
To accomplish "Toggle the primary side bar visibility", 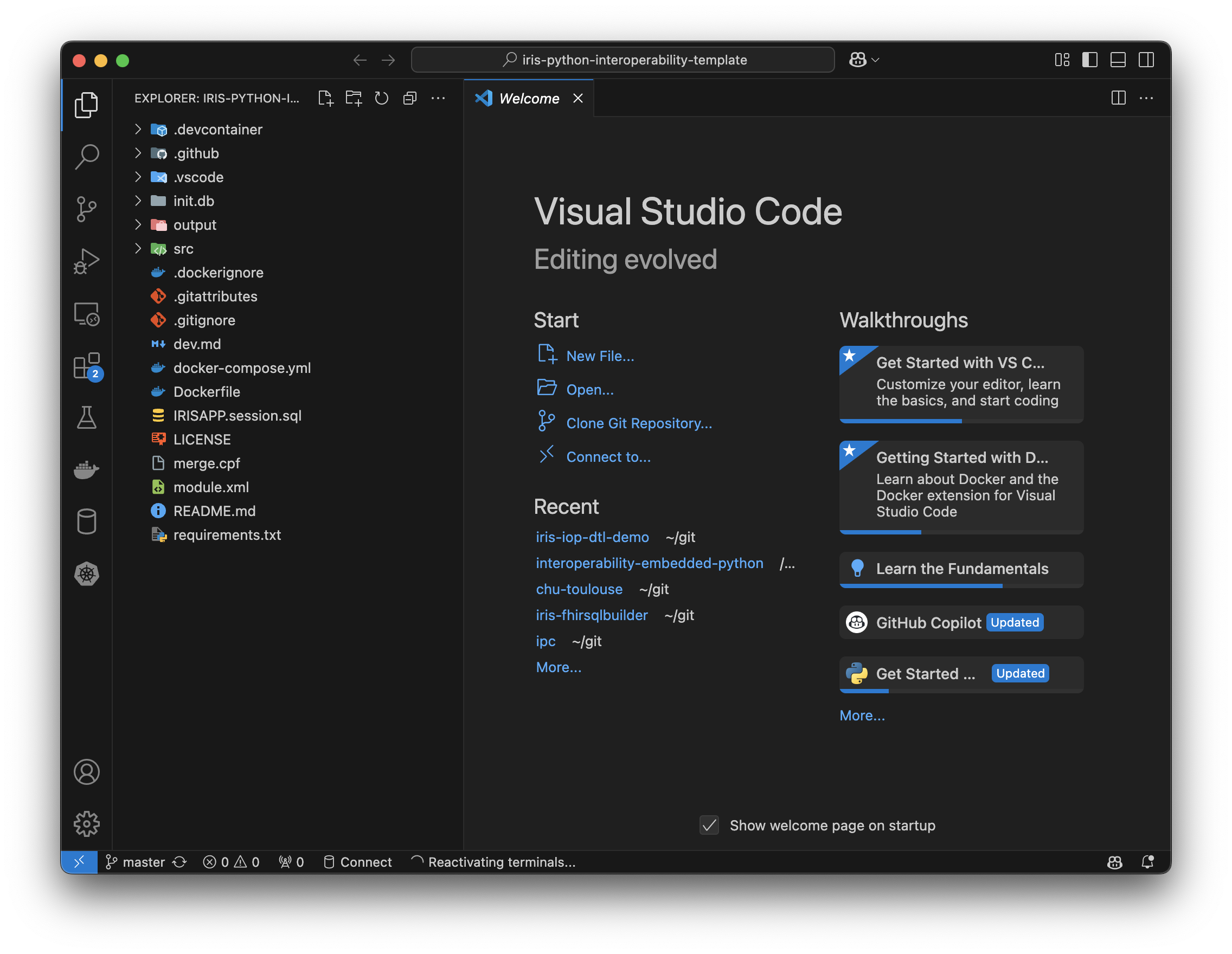I will [1090, 60].
